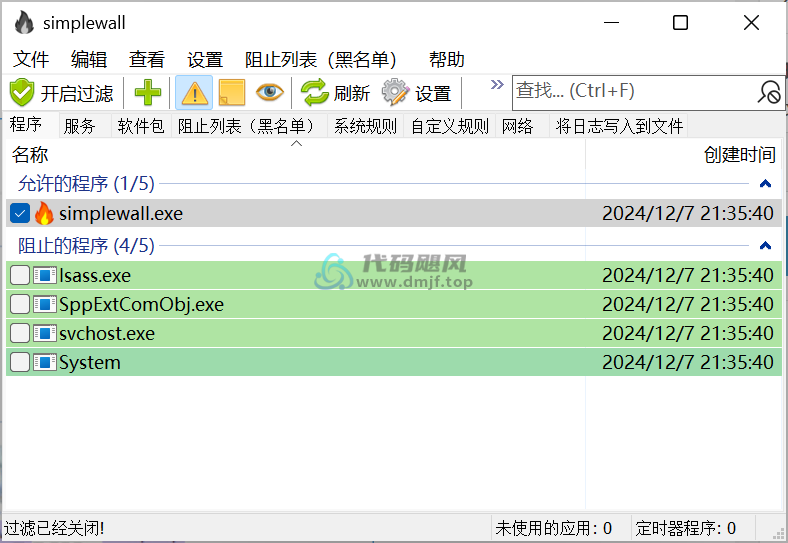
Task: Open the 阻止列表 (黑名单) menu
Action: 321,59
